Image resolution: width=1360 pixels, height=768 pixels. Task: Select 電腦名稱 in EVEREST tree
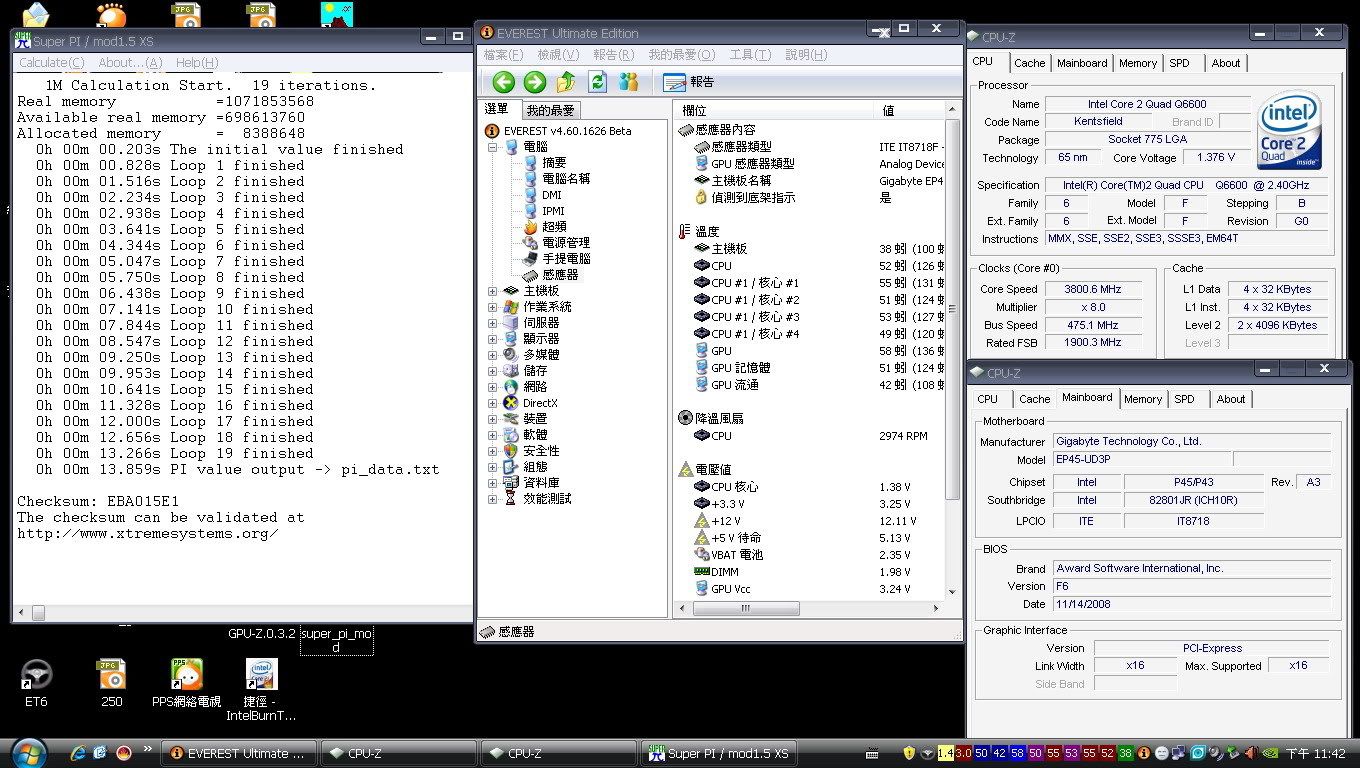tap(566, 179)
